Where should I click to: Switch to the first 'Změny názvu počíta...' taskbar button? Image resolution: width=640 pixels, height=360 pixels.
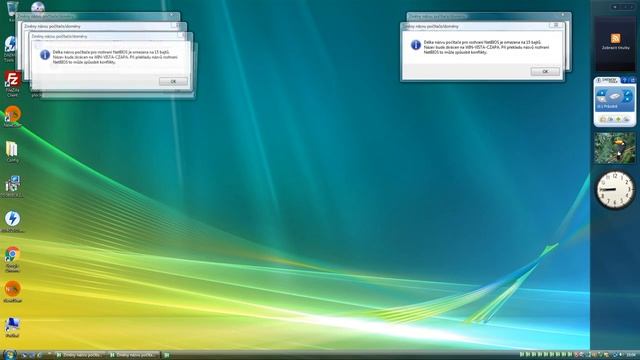80,355
